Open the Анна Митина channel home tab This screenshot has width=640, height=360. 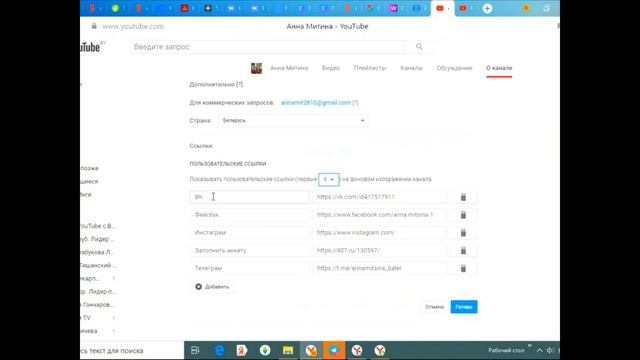(289, 68)
